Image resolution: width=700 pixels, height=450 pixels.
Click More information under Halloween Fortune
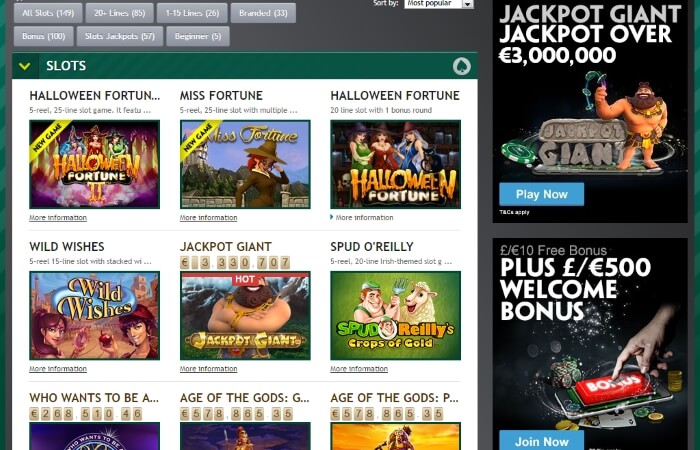(x=364, y=218)
